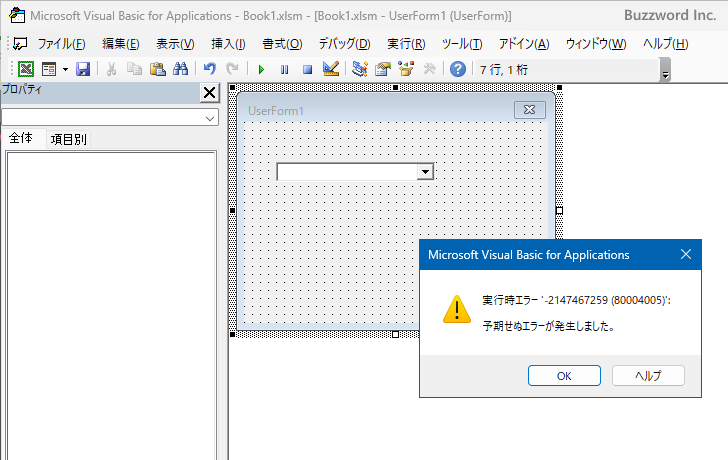Screen dimensions: 728x460
Task: Click the error message text 予期せぬエラーが発生しました
Action: tap(549, 326)
